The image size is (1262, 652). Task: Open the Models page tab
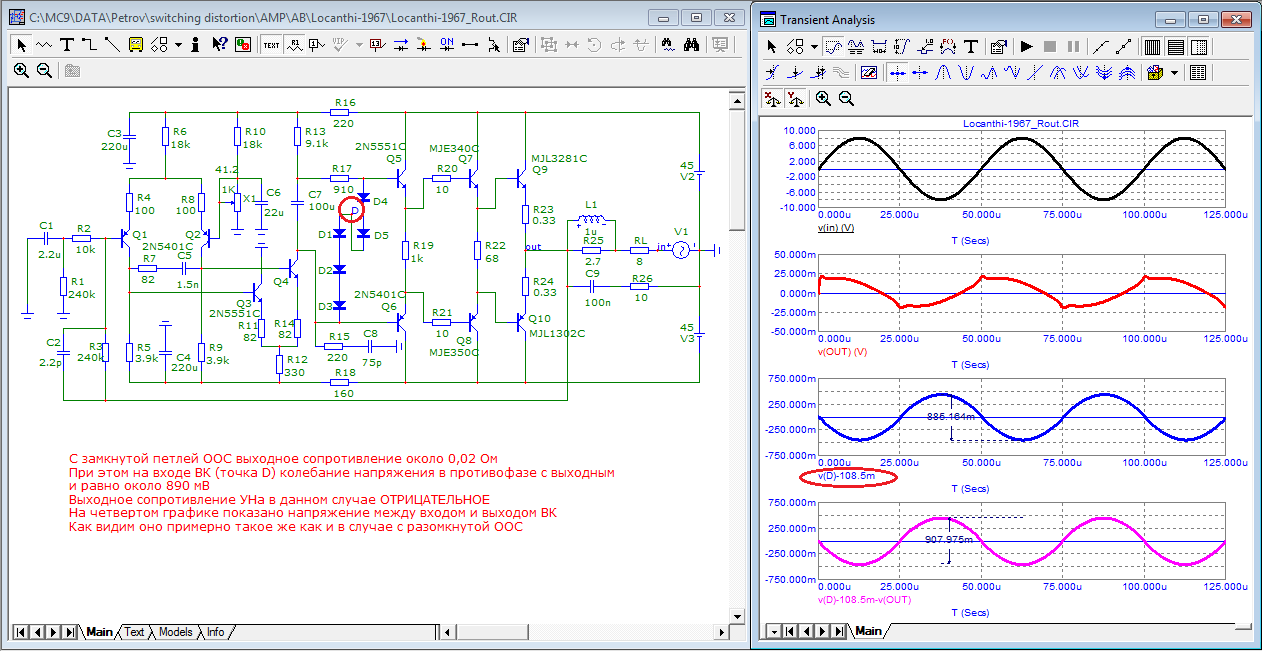(175, 632)
